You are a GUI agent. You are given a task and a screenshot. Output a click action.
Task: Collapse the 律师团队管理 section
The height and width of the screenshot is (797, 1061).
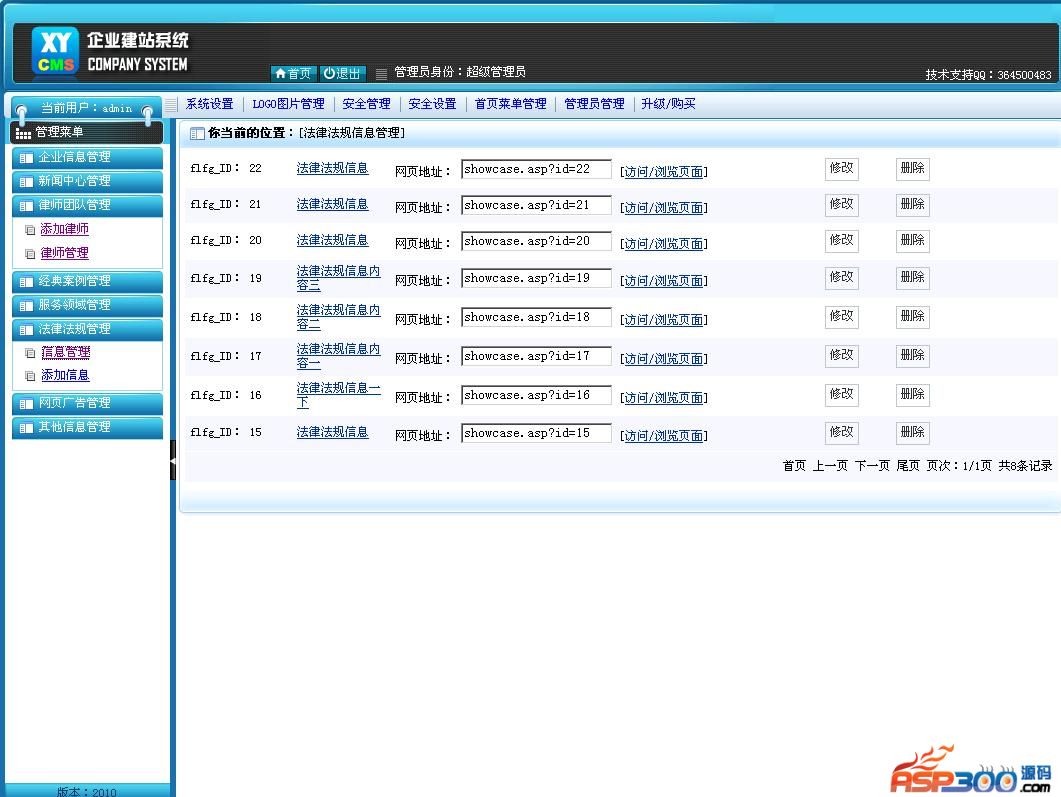[x=87, y=205]
